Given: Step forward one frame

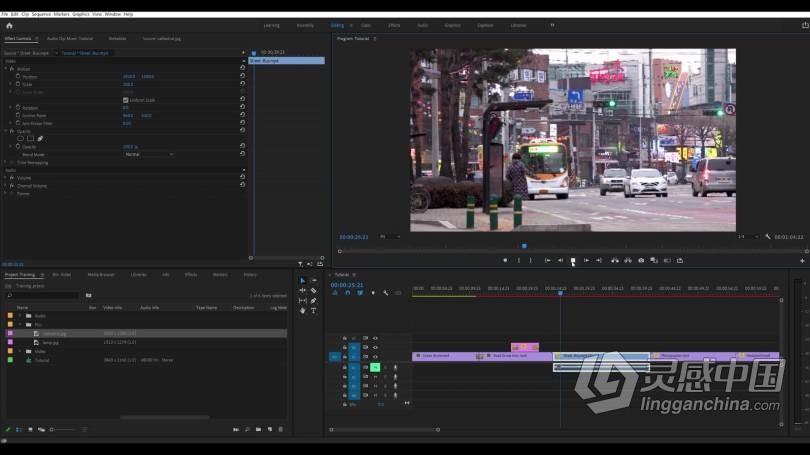Looking at the screenshot, I should [x=586, y=260].
